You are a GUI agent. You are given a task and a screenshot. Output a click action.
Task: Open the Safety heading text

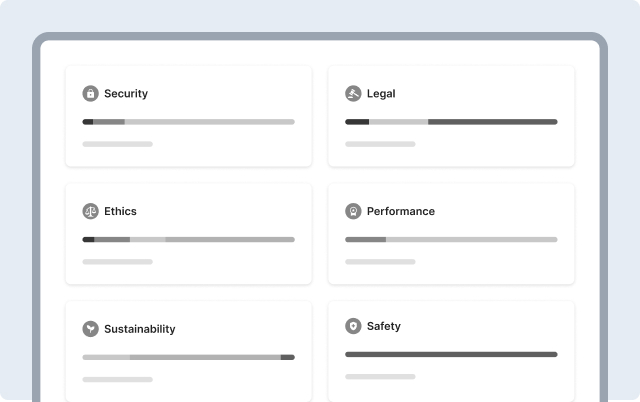[384, 326]
